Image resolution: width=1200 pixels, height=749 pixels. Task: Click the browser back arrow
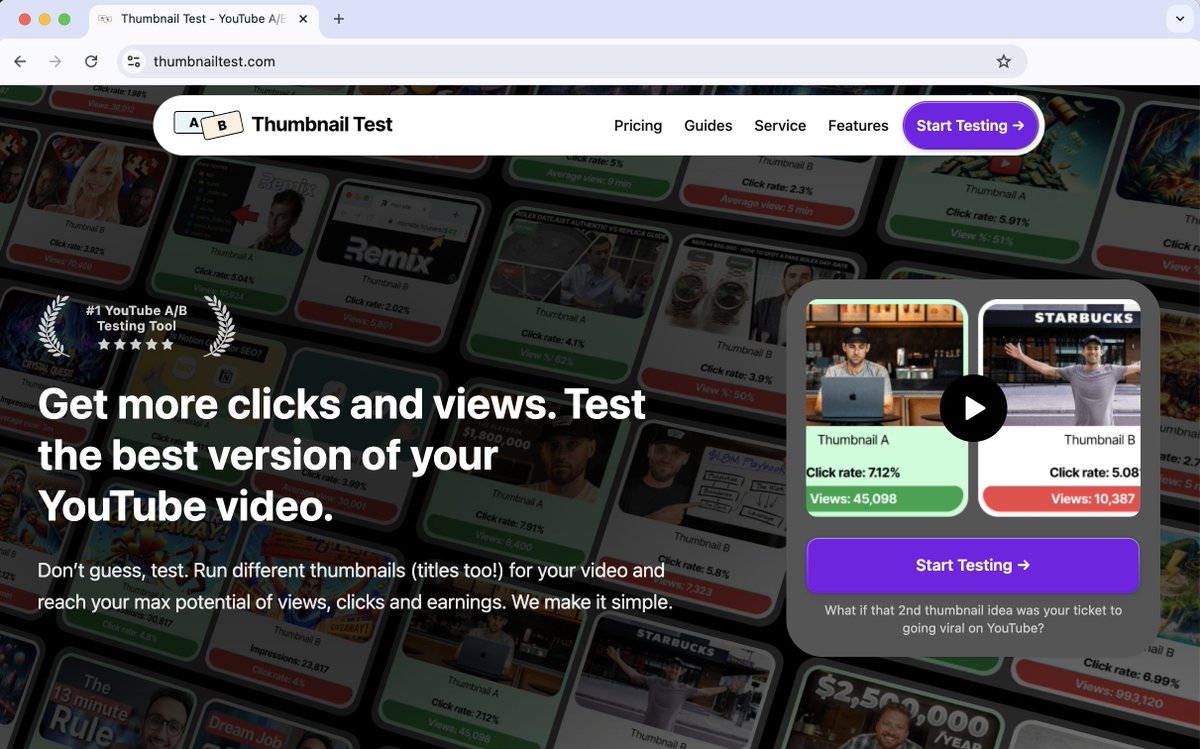click(20, 61)
